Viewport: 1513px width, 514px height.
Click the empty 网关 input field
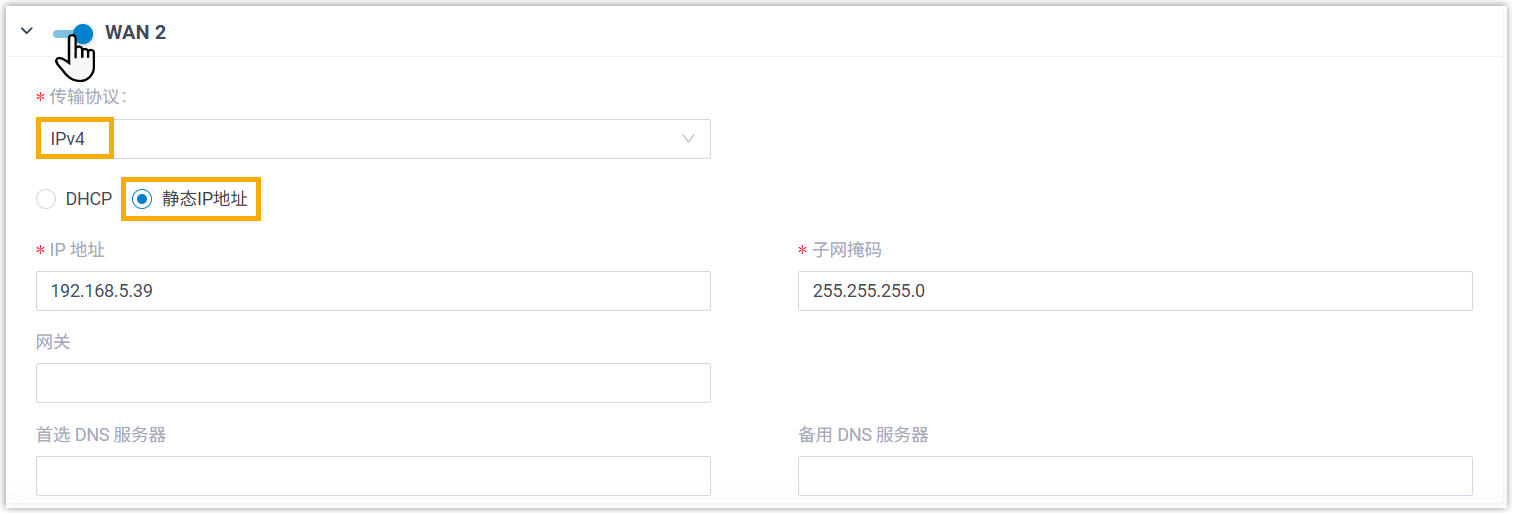372,383
